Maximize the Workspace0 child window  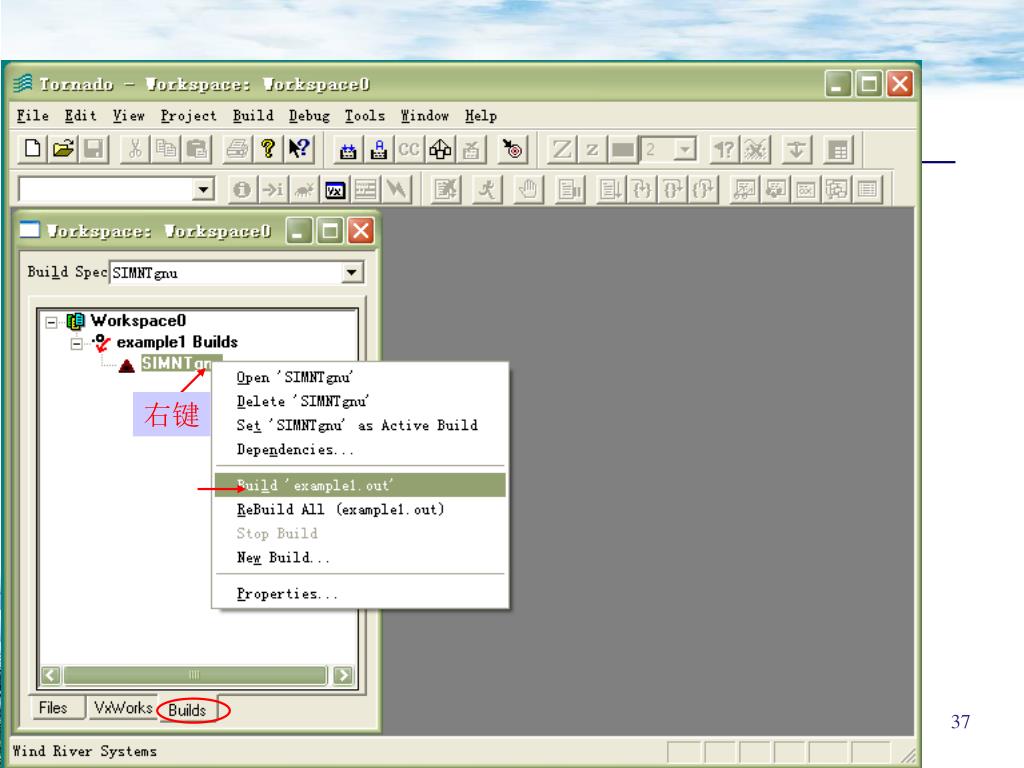click(330, 231)
